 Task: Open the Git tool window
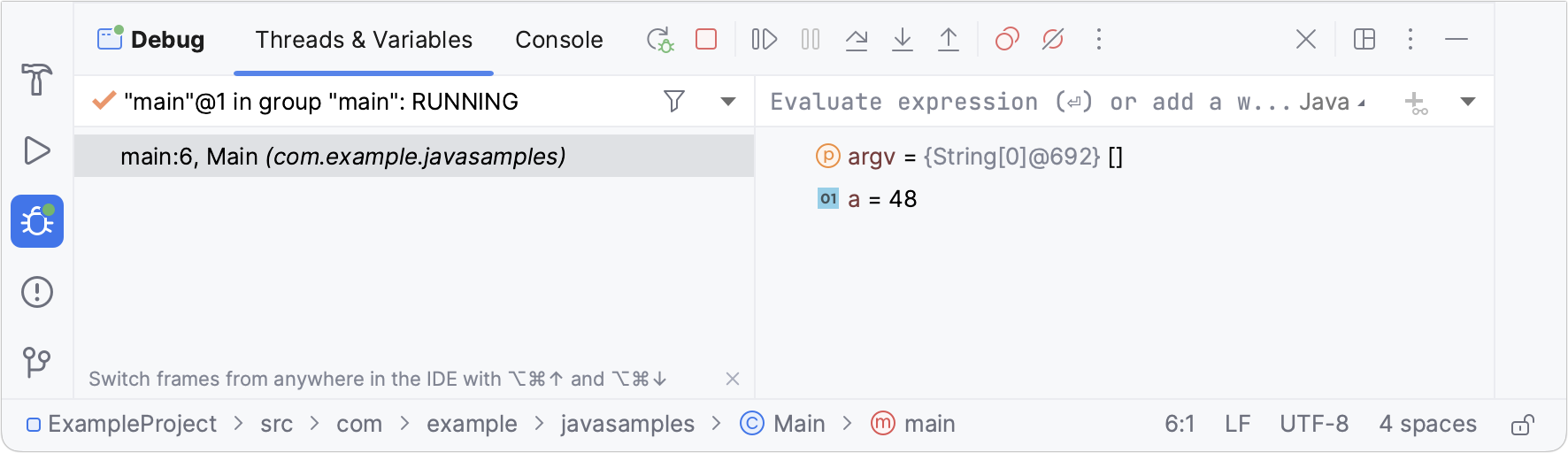coord(36,362)
